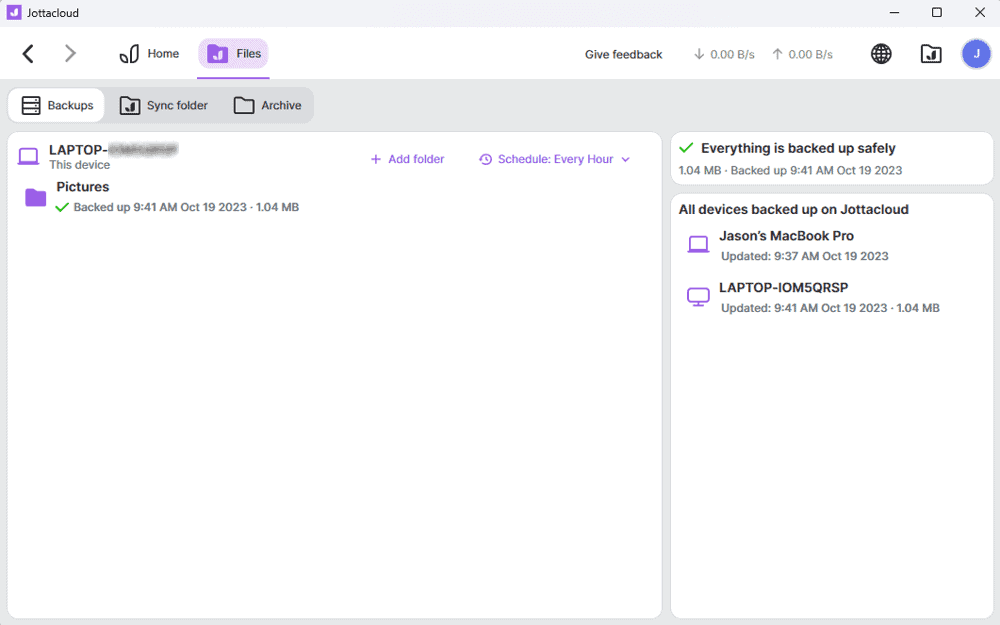The width and height of the screenshot is (1000, 625).
Task: Open the Home tab
Action: point(149,54)
